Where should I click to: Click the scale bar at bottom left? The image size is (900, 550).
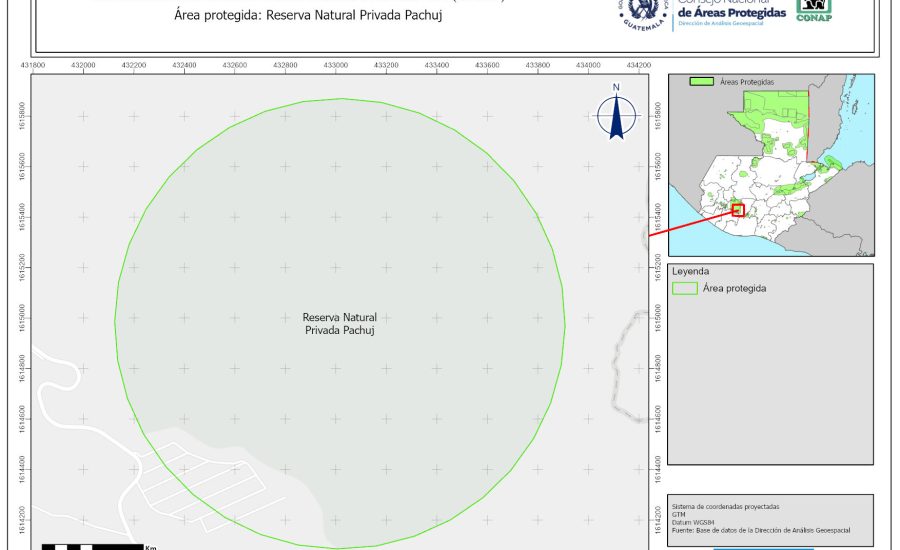[92, 546]
